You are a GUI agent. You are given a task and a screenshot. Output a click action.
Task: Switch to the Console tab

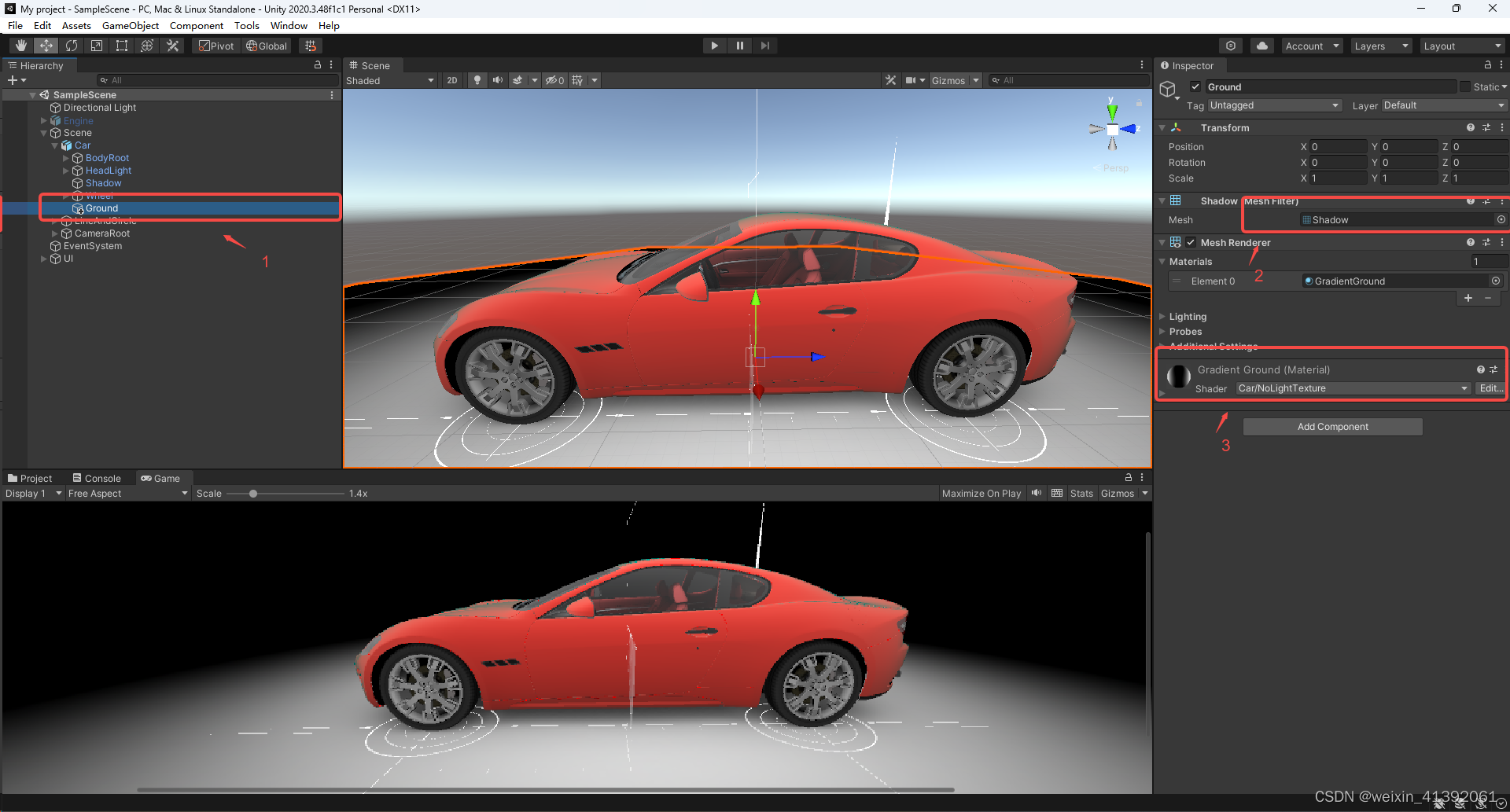click(97, 477)
